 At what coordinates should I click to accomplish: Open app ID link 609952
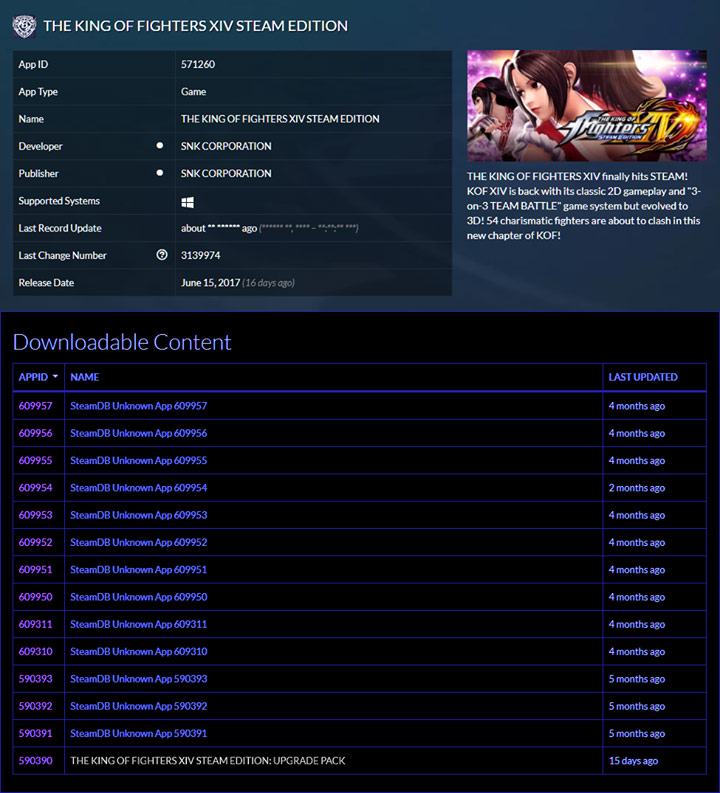click(35, 543)
